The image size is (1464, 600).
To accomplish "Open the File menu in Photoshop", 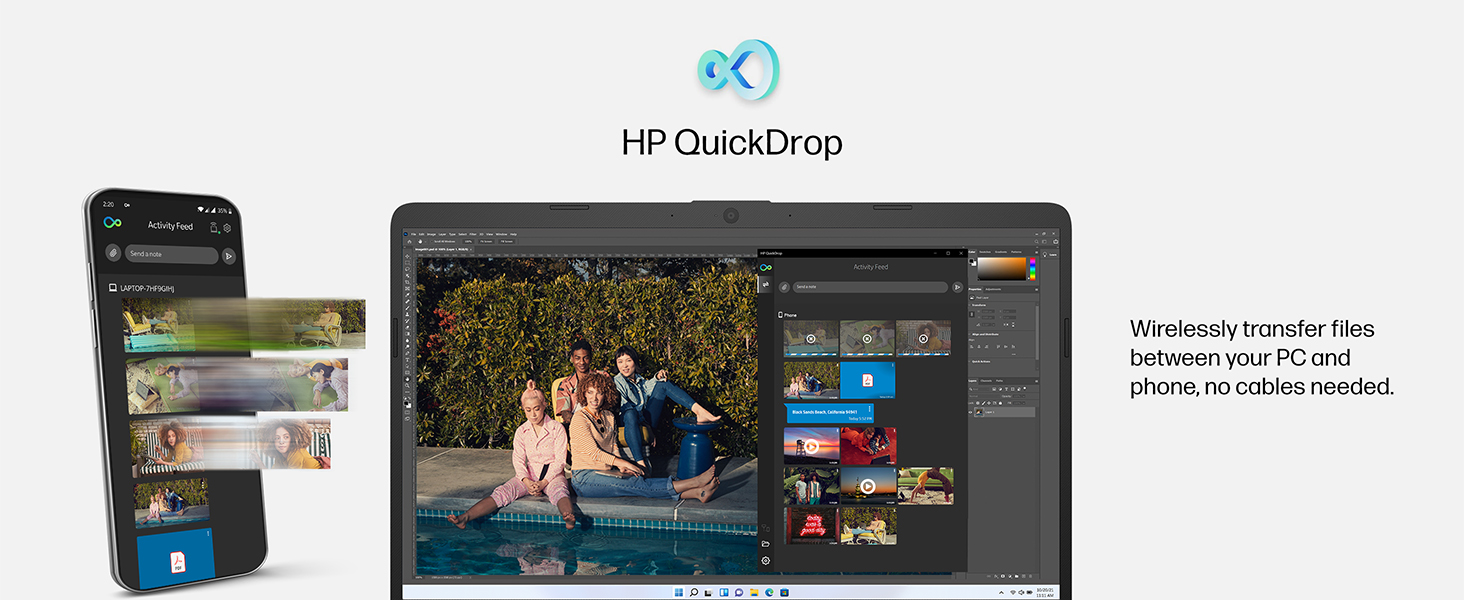I will (412, 234).
